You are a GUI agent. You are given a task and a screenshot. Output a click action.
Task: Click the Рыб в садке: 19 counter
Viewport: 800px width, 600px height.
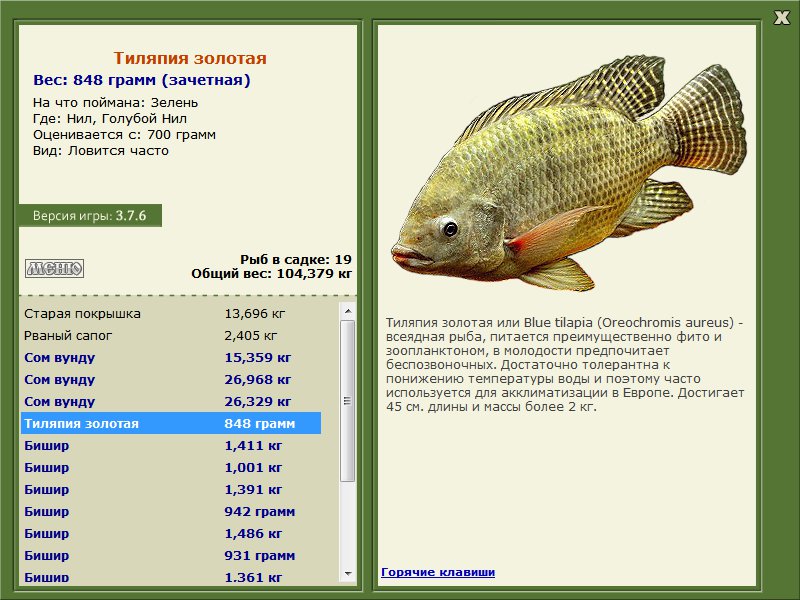point(296,260)
